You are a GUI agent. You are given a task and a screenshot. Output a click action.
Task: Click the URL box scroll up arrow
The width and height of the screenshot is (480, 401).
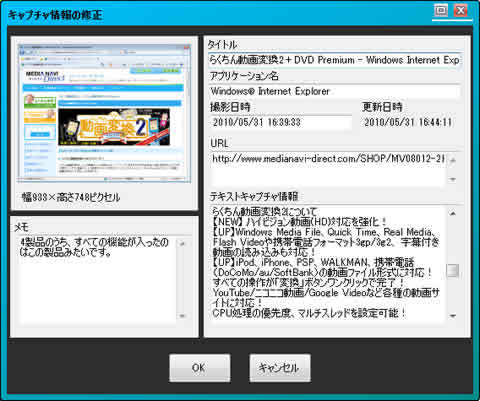pyautogui.click(x=453, y=160)
